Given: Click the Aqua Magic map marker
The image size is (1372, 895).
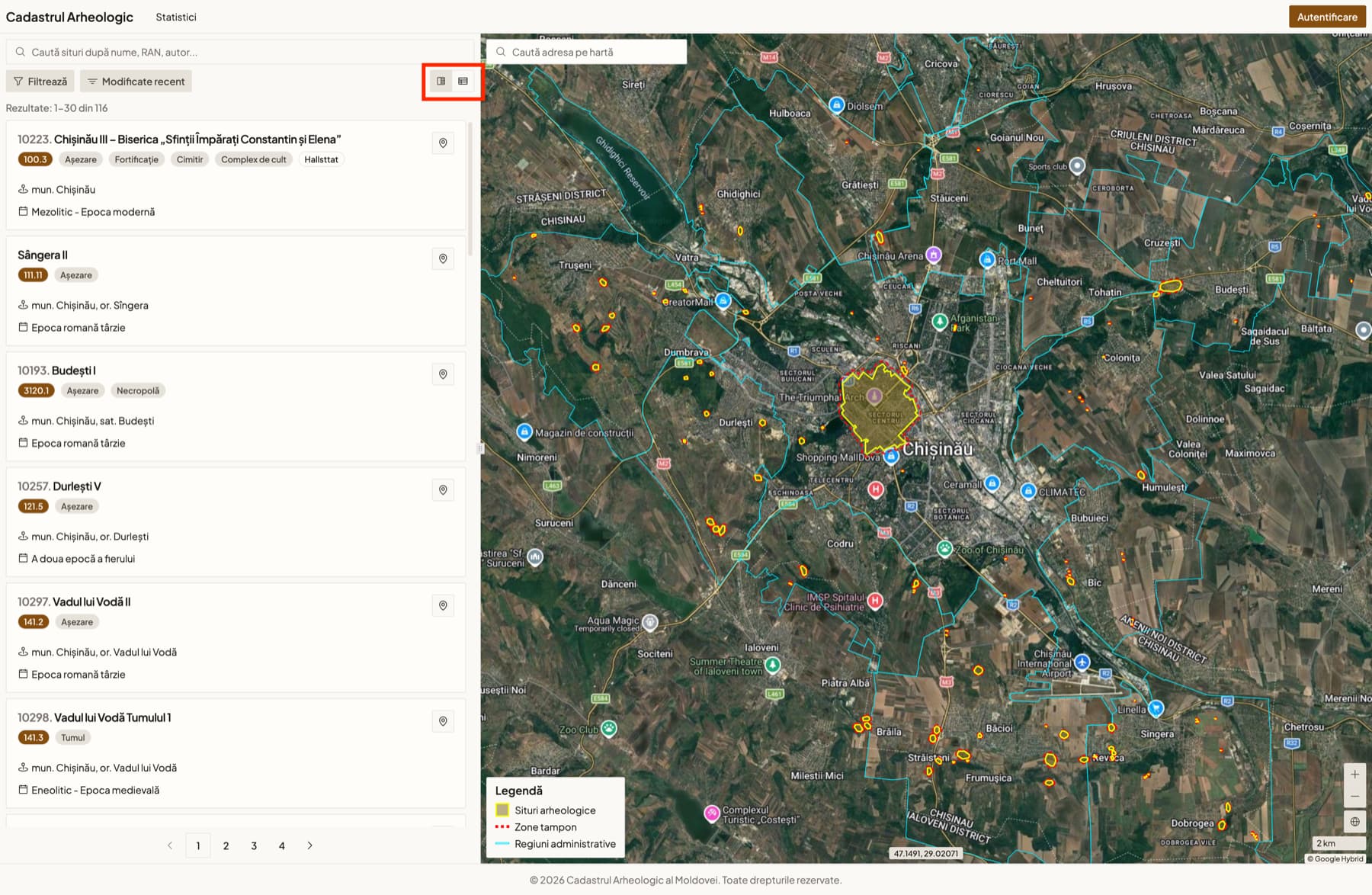Looking at the screenshot, I should [x=650, y=622].
